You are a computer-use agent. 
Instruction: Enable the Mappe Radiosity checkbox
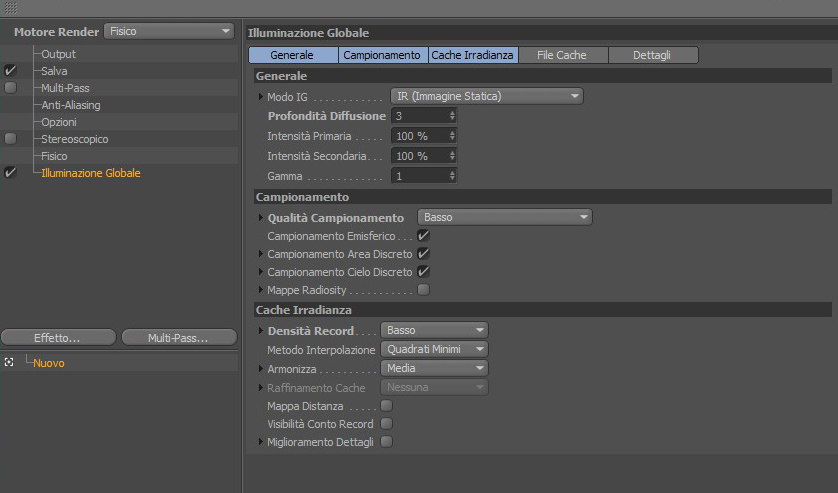click(x=424, y=290)
